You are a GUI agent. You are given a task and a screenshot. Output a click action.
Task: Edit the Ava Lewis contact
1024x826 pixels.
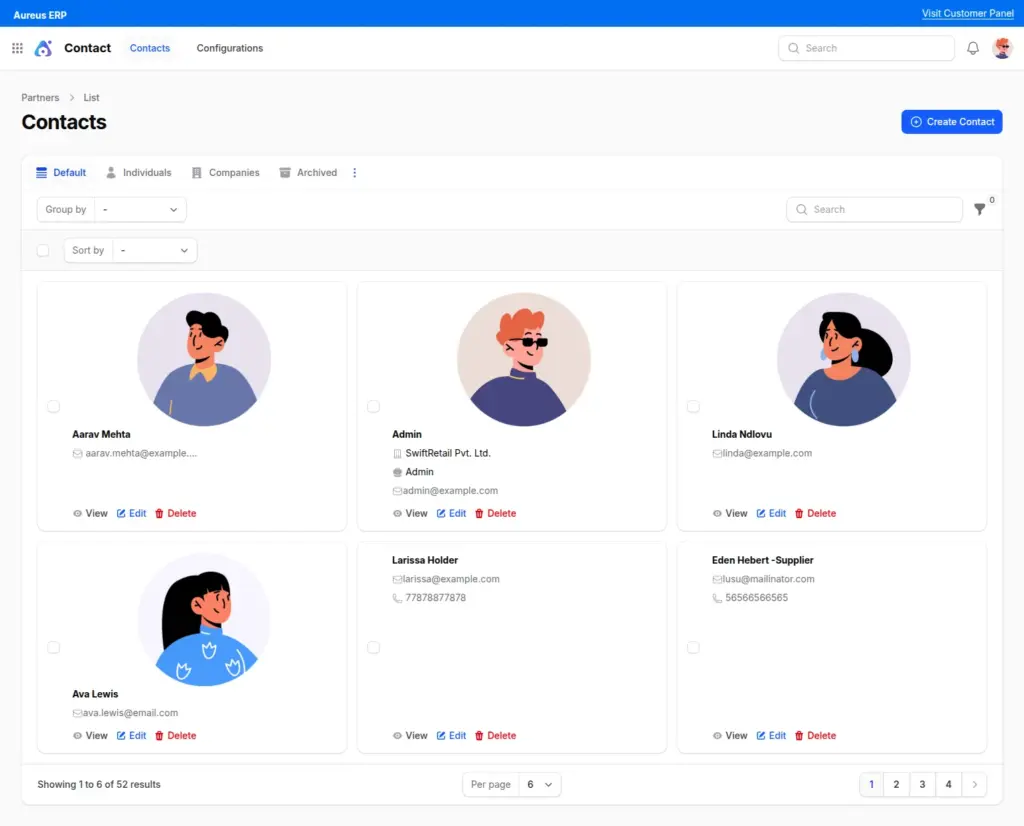[131, 735]
